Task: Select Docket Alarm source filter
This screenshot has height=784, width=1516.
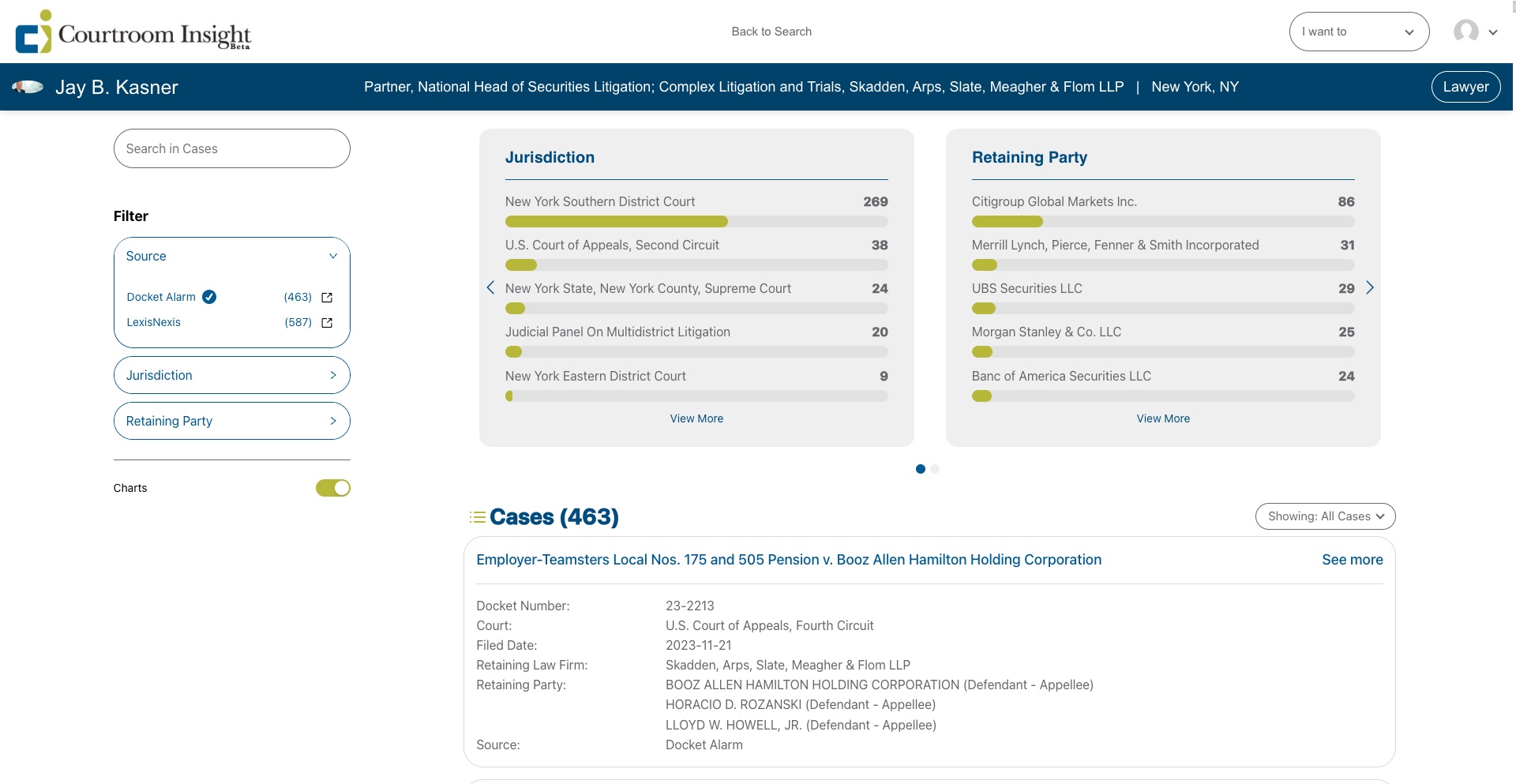Action: click(161, 297)
